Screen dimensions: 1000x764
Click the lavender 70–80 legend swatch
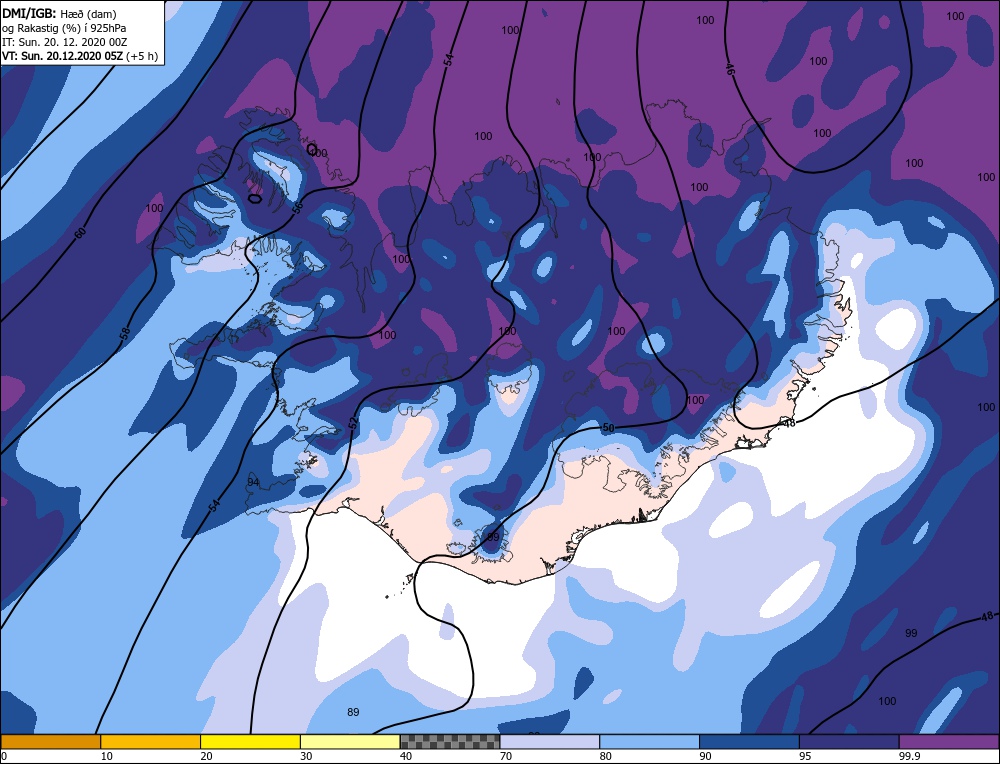(x=550, y=742)
